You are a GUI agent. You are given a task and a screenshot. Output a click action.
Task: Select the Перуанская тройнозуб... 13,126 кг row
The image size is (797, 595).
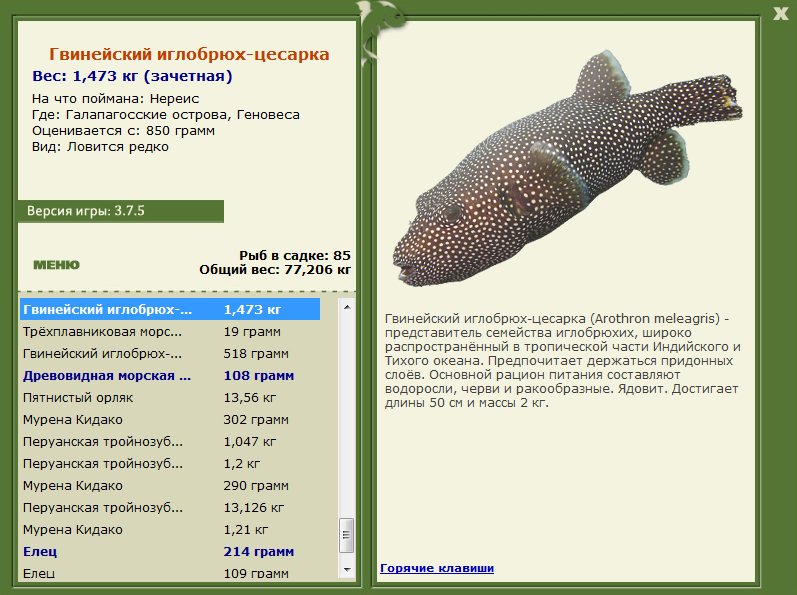click(x=170, y=508)
